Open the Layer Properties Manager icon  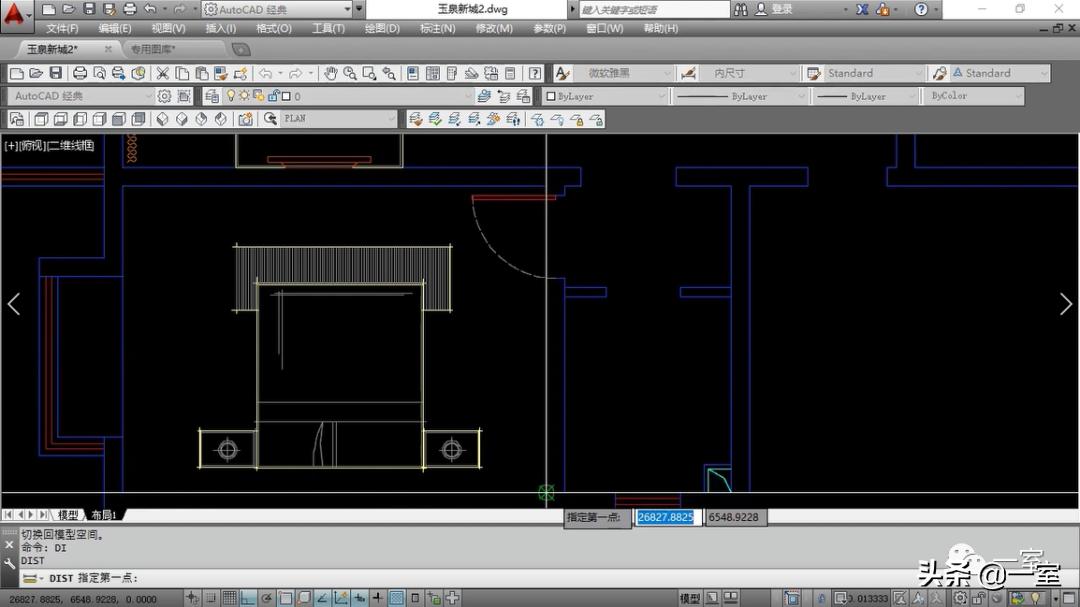(212, 96)
